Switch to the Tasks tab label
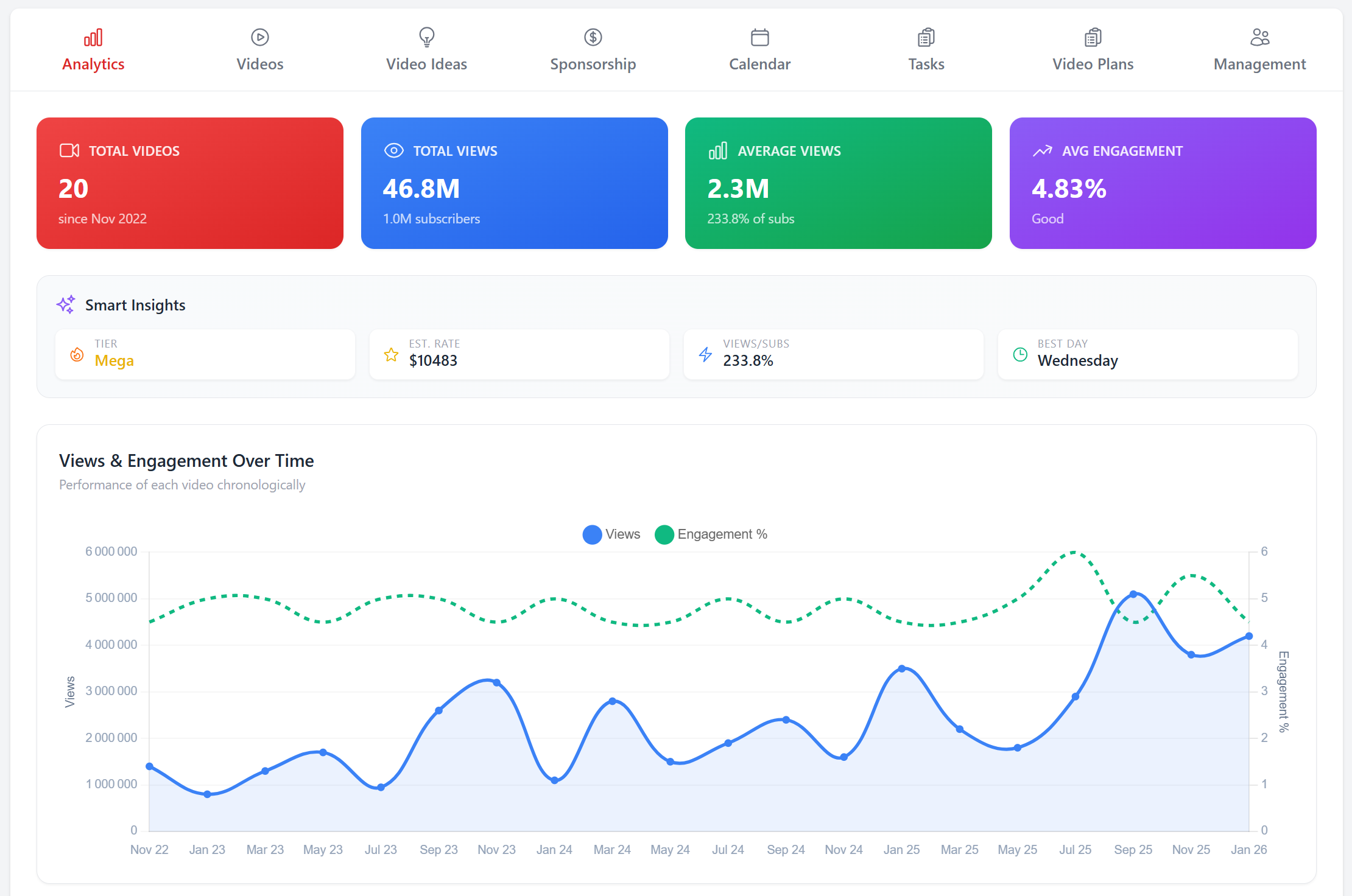The height and width of the screenshot is (896, 1352). (x=926, y=64)
